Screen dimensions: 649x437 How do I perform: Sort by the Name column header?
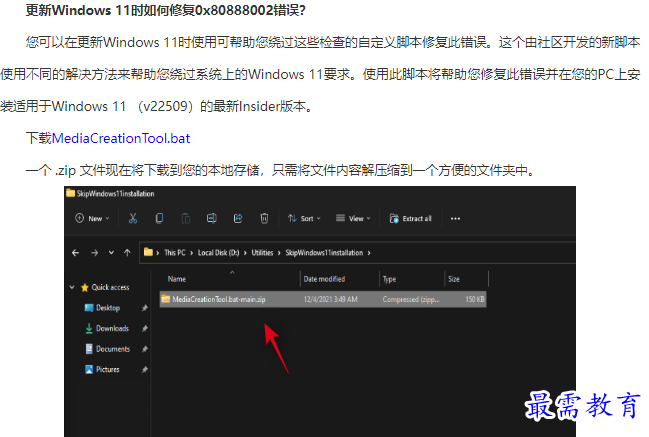click(177, 279)
